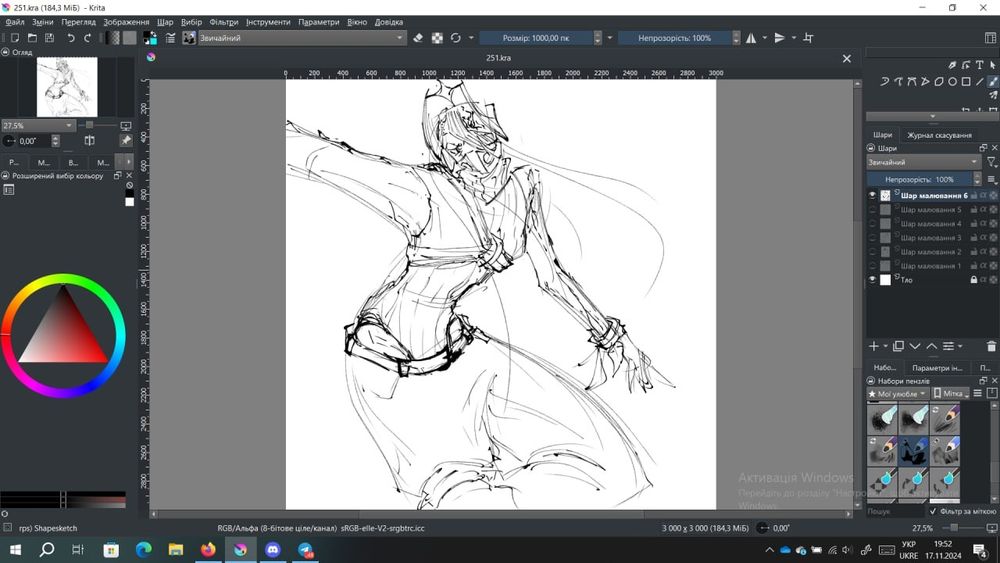Open the gradient editor swatch in toolbar
This screenshot has width=1000, height=563.
114,38
